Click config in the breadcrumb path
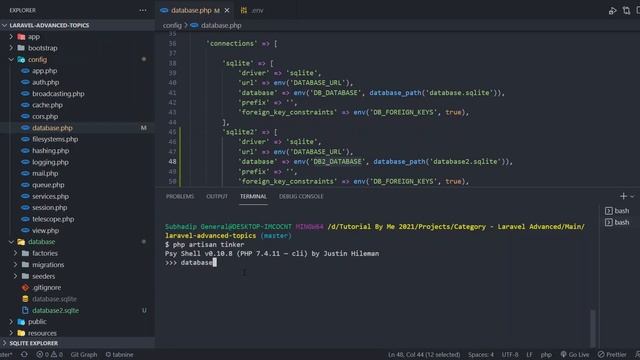Viewport: 640px width, 360px height. pyautogui.click(x=172, y=25)
